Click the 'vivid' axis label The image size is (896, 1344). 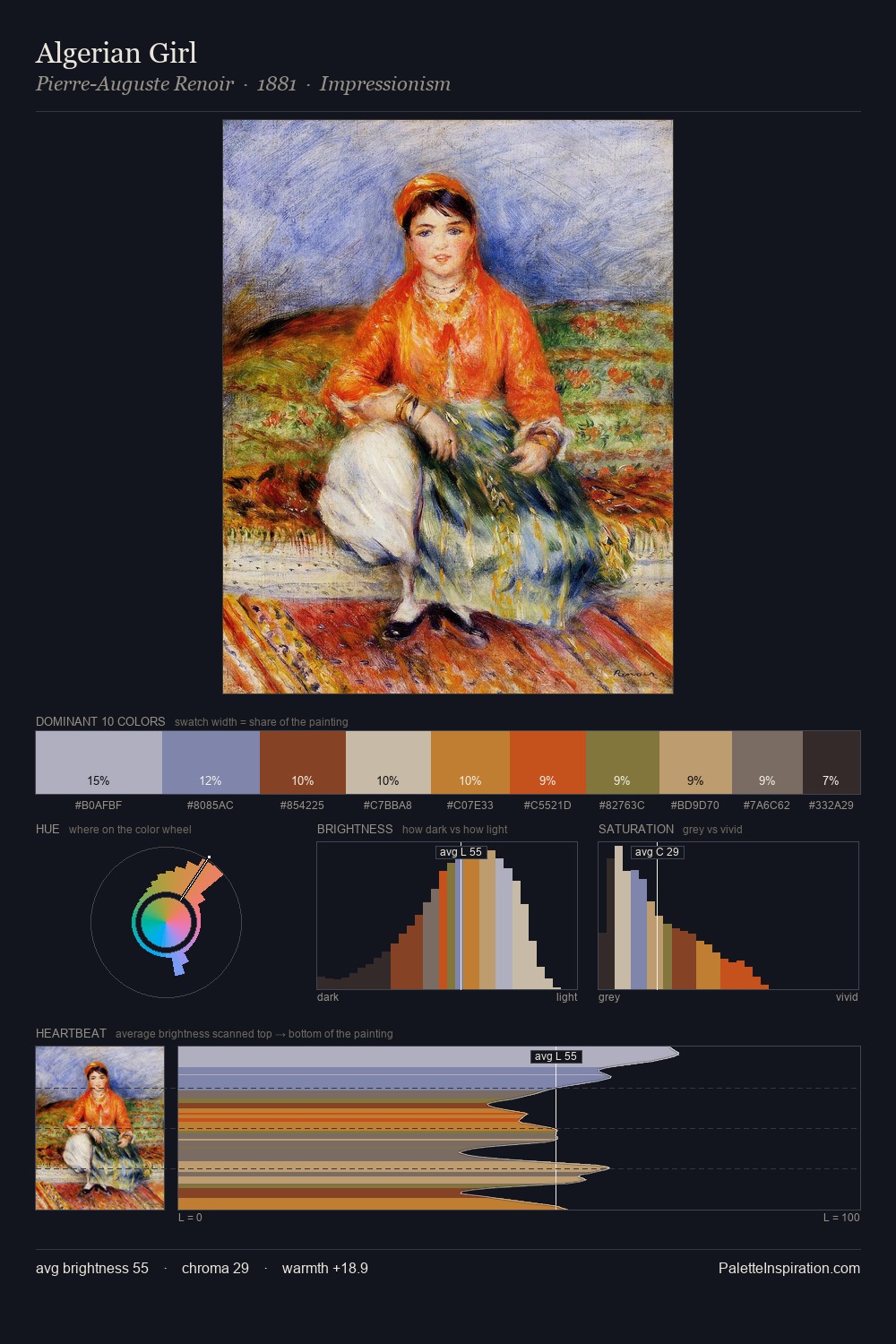point(847,997)
